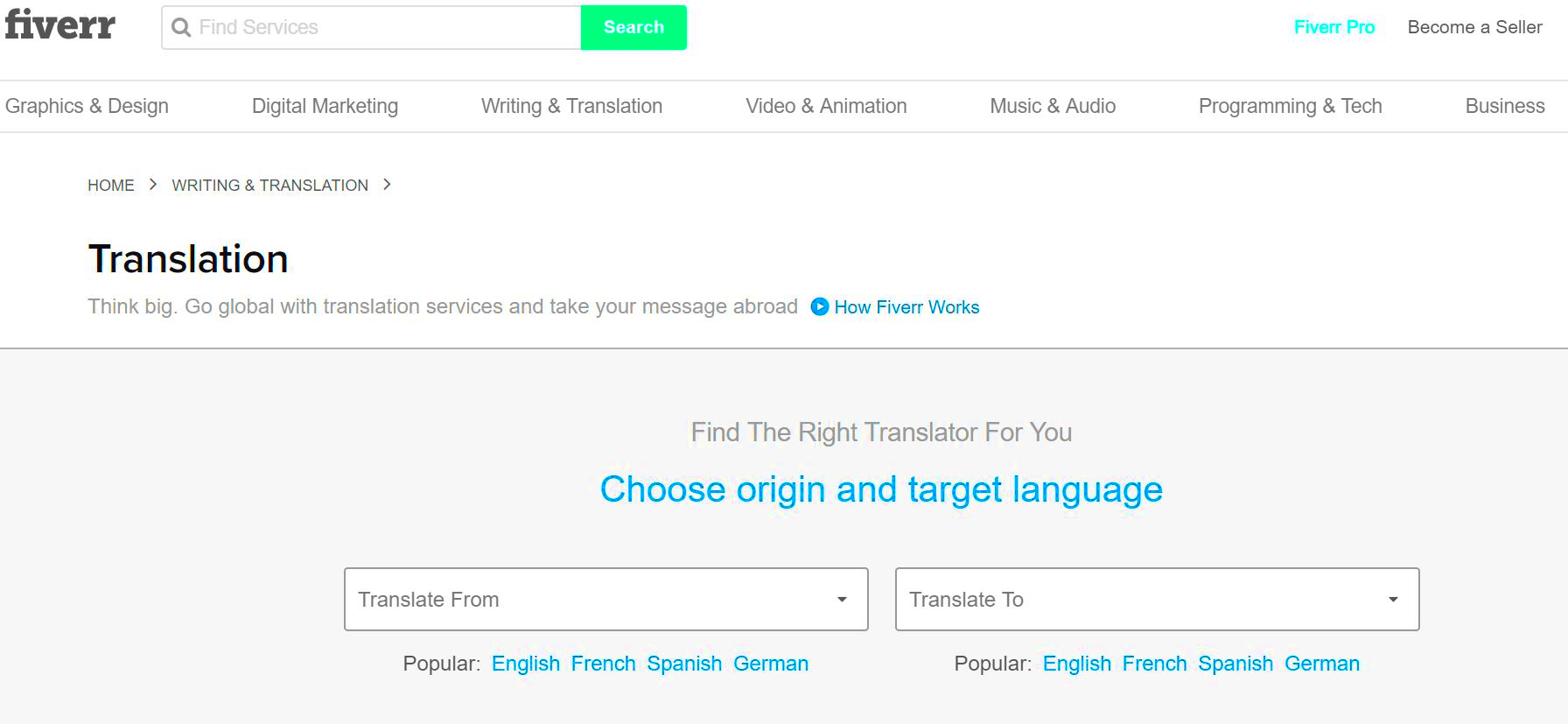Choose Spanish under Translate From popular

pos(684,664)
